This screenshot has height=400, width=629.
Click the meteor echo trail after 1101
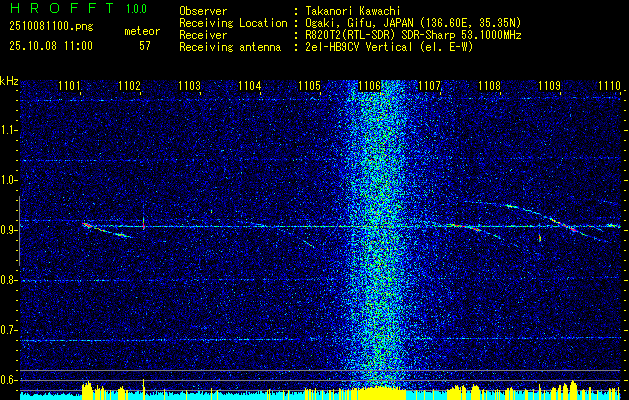pyautogui.click(x=107, y=230)
